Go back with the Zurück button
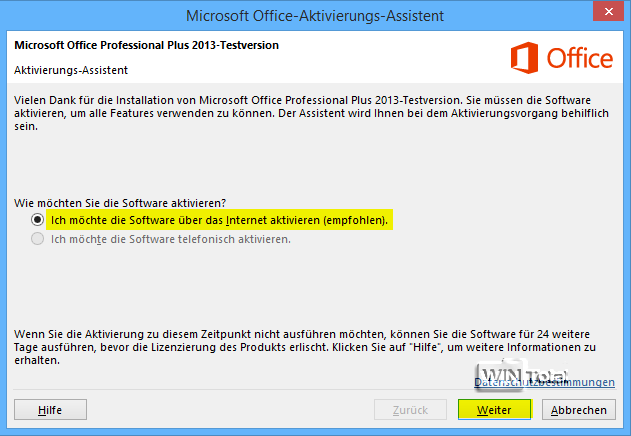 click(410, 410)
